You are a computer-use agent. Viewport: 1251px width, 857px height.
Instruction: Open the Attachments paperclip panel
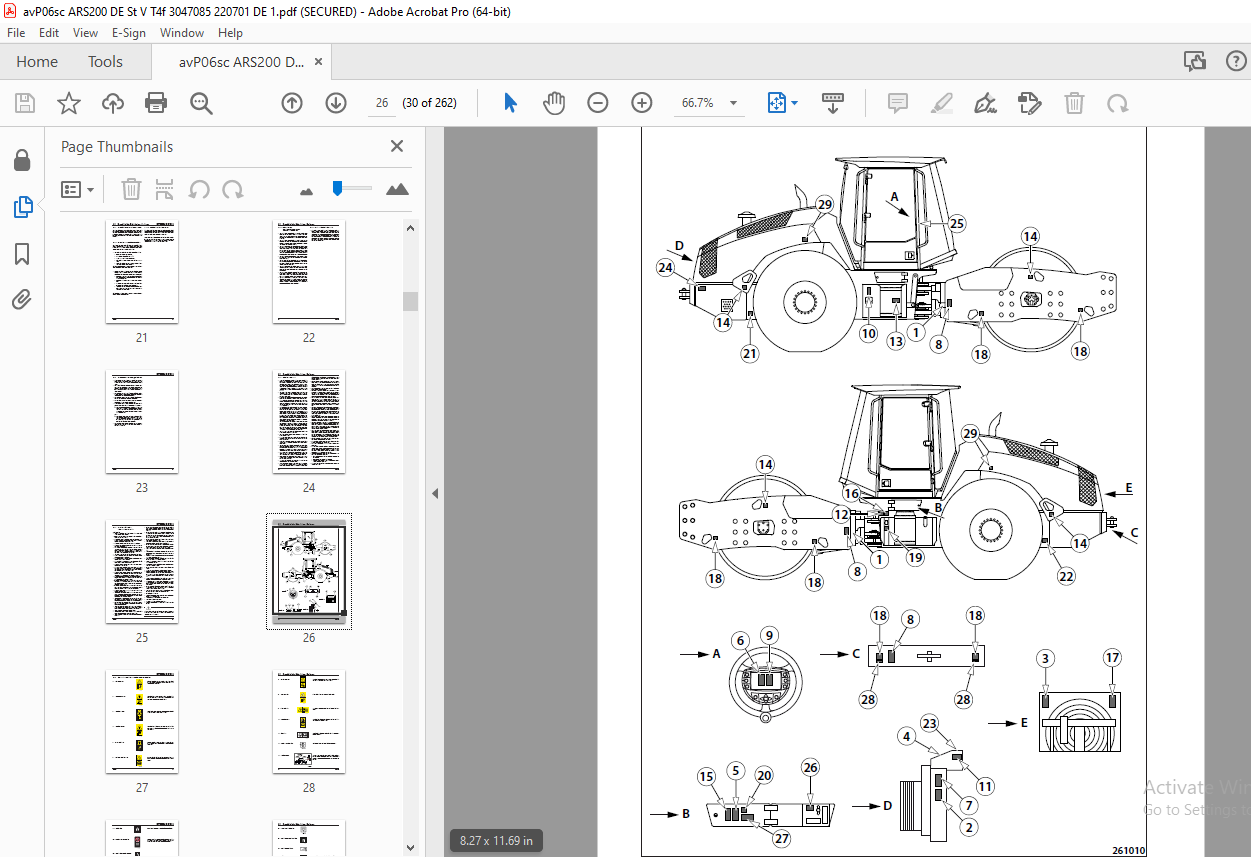pyautogui.click(x=22, y=299)
